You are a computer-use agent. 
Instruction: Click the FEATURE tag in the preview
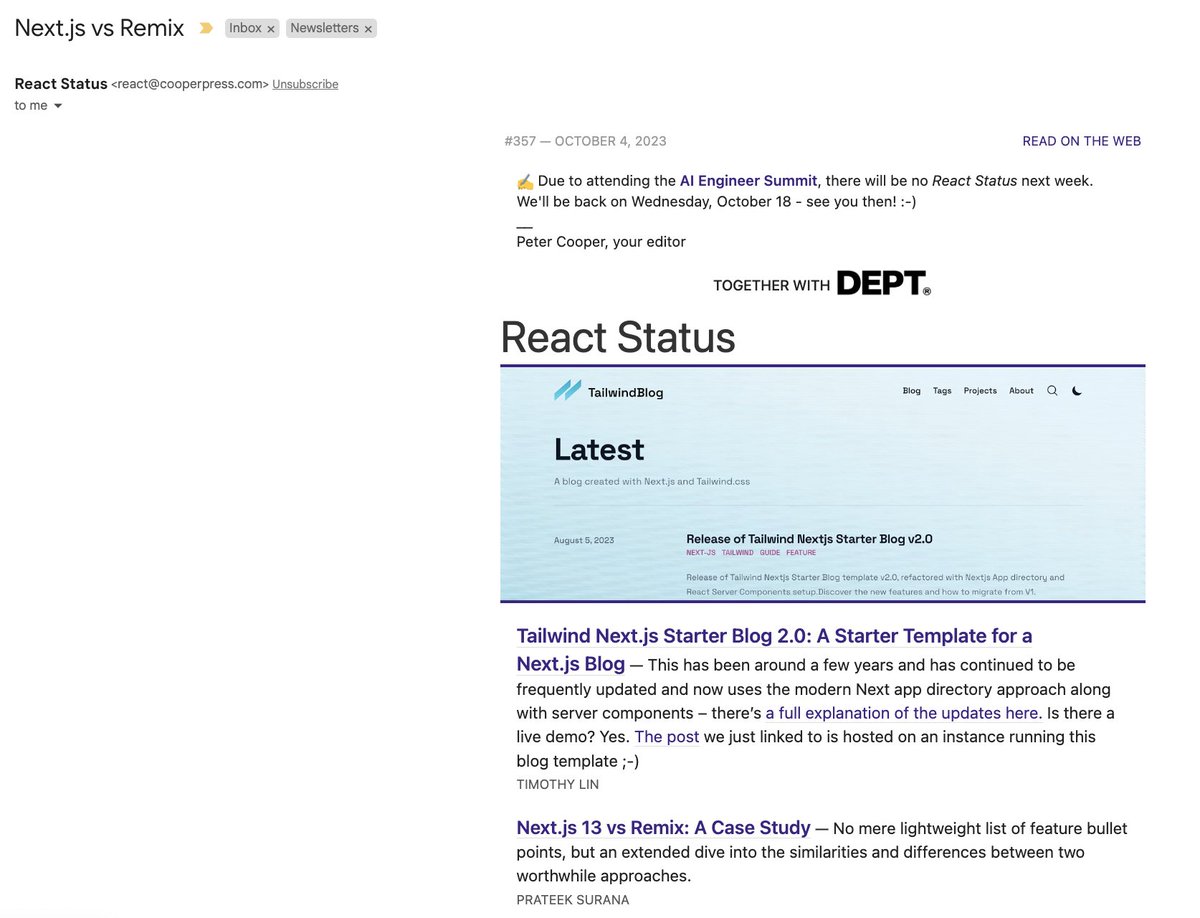pos(801,553)
